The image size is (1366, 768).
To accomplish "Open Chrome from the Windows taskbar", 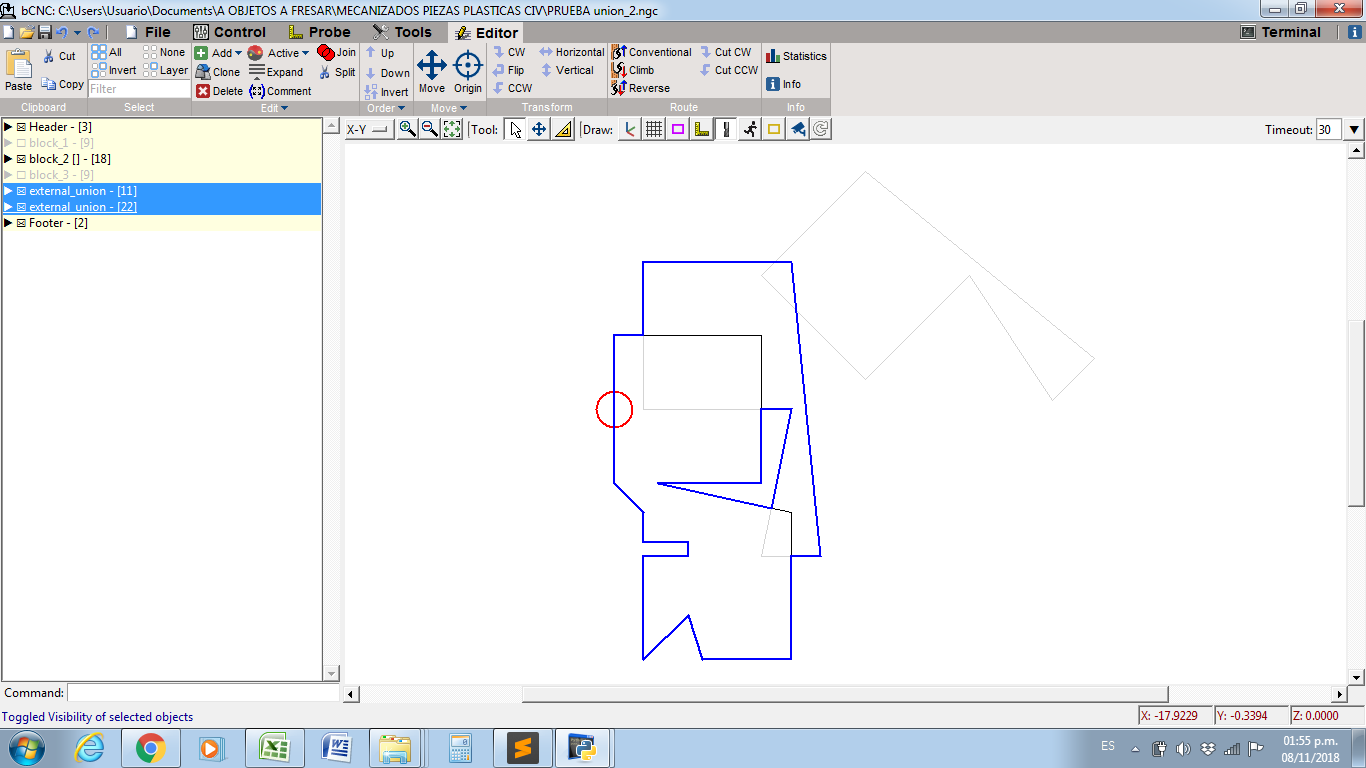I will tap(151, 748).
